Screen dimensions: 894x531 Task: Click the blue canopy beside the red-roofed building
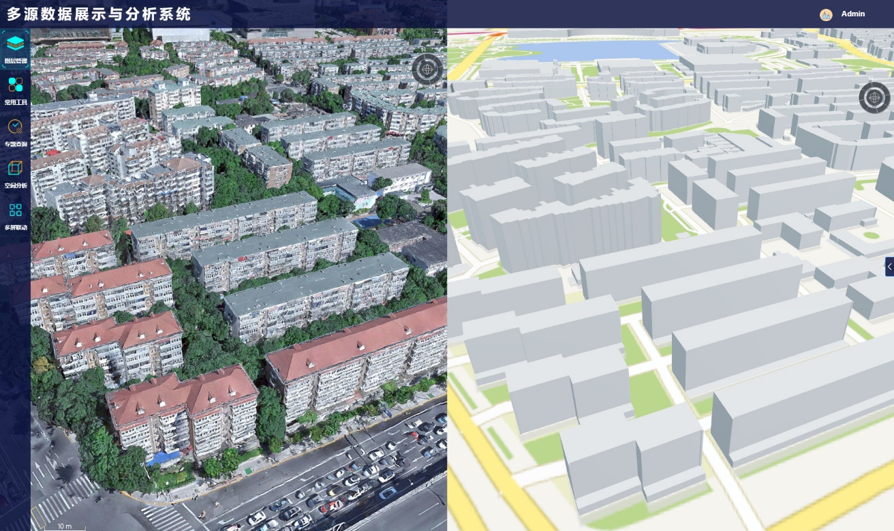tap(163, 459)
